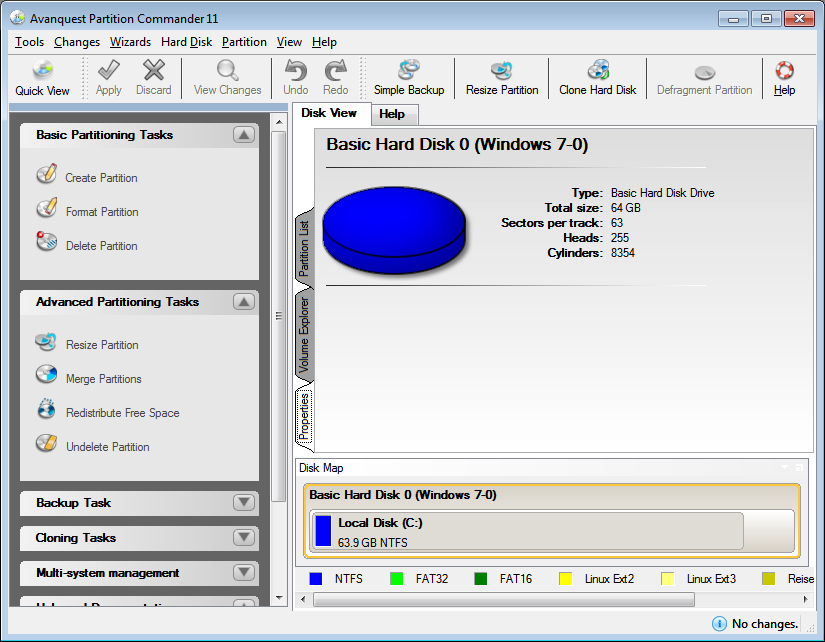This screenshot has width=825, height=642.
Task: Click the Delete Partition link
Action: coord(102,246)
